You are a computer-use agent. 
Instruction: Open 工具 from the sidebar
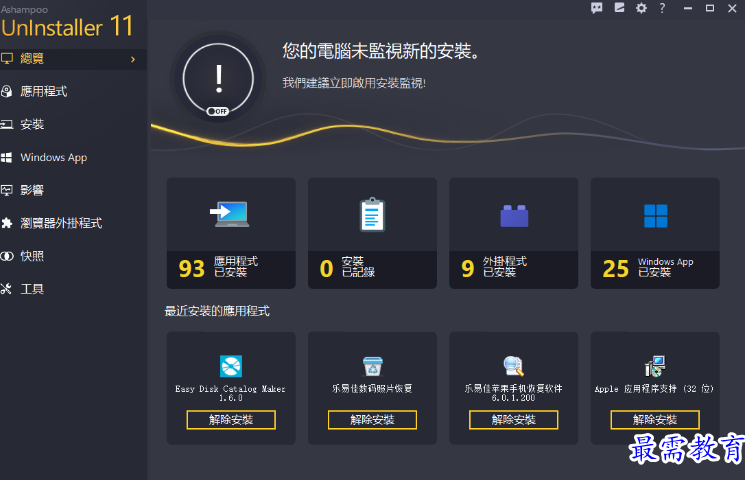tap(32, 289)
